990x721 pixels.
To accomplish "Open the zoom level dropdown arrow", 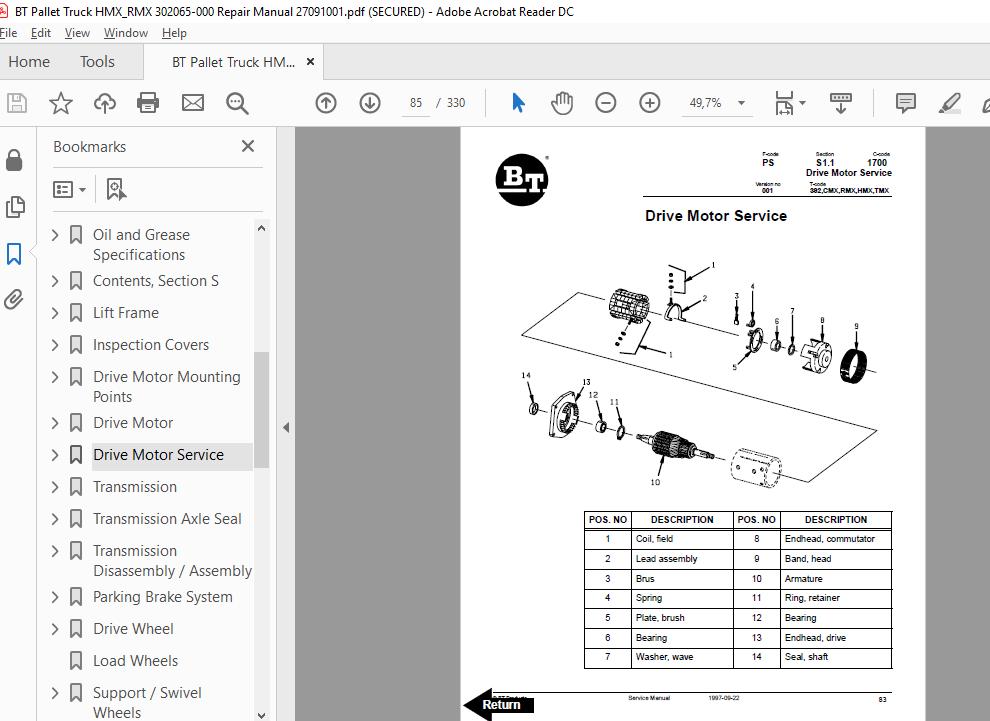I will click(742, 103).
